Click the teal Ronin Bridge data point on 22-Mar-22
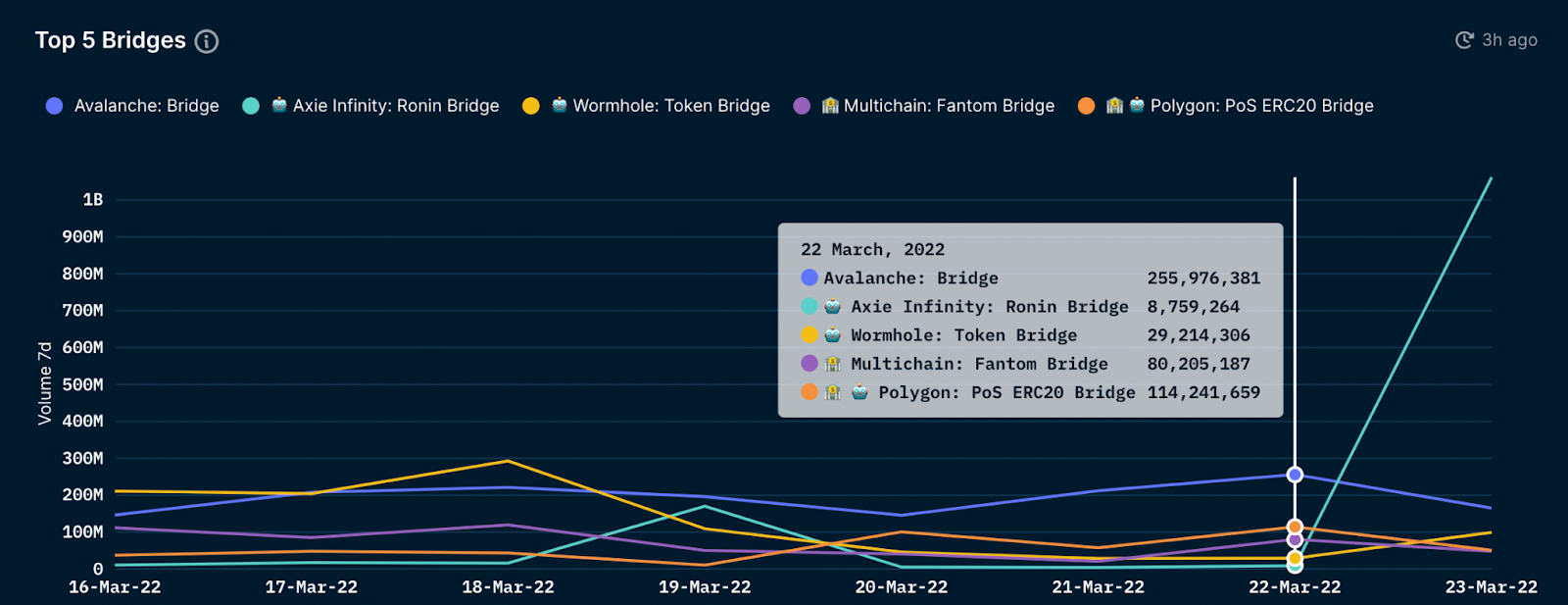Screen dimensions: 1568x605 click(x=1295, y=566)
